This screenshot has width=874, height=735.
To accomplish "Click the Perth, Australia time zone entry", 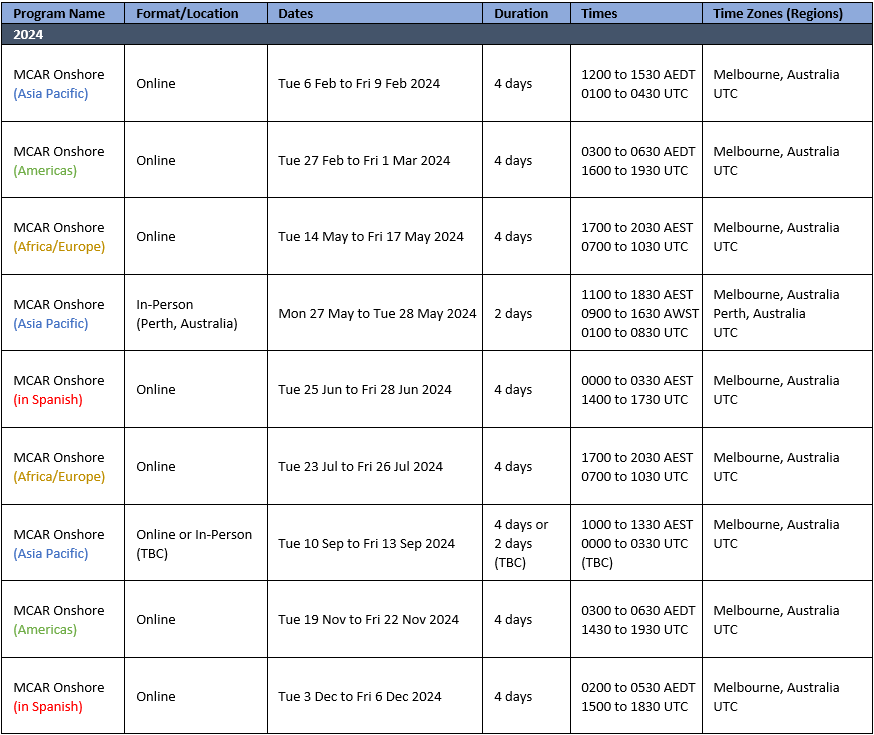I will pyautogui.click(x=759, y=314).
